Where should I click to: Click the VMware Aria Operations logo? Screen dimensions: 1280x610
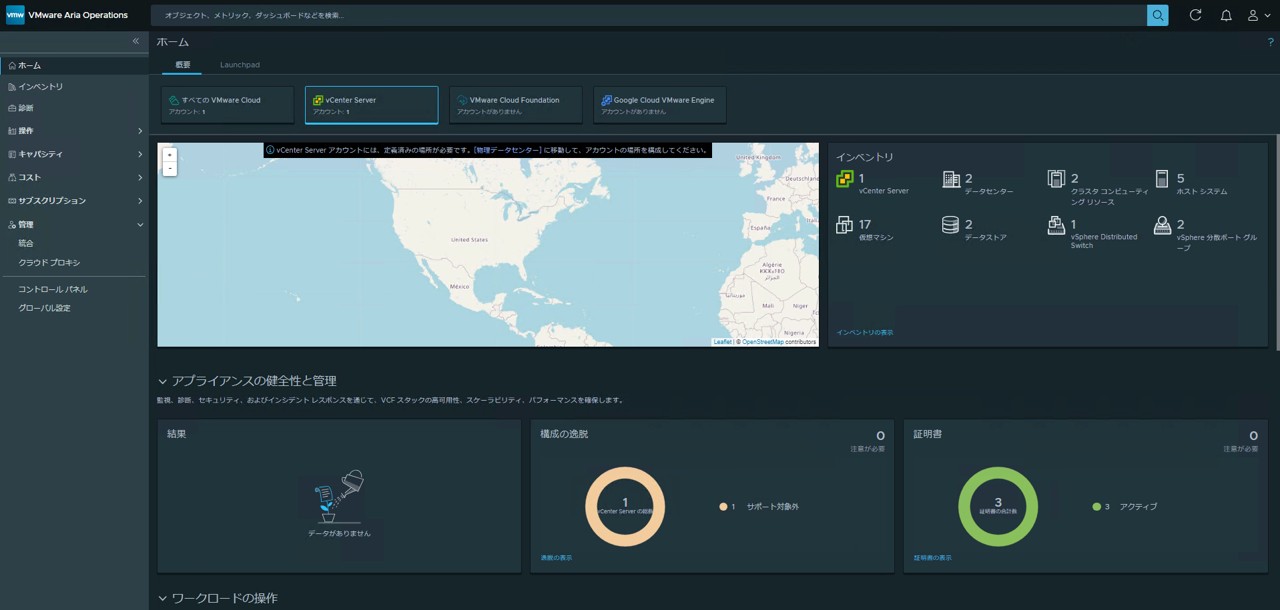coord(15,15)
